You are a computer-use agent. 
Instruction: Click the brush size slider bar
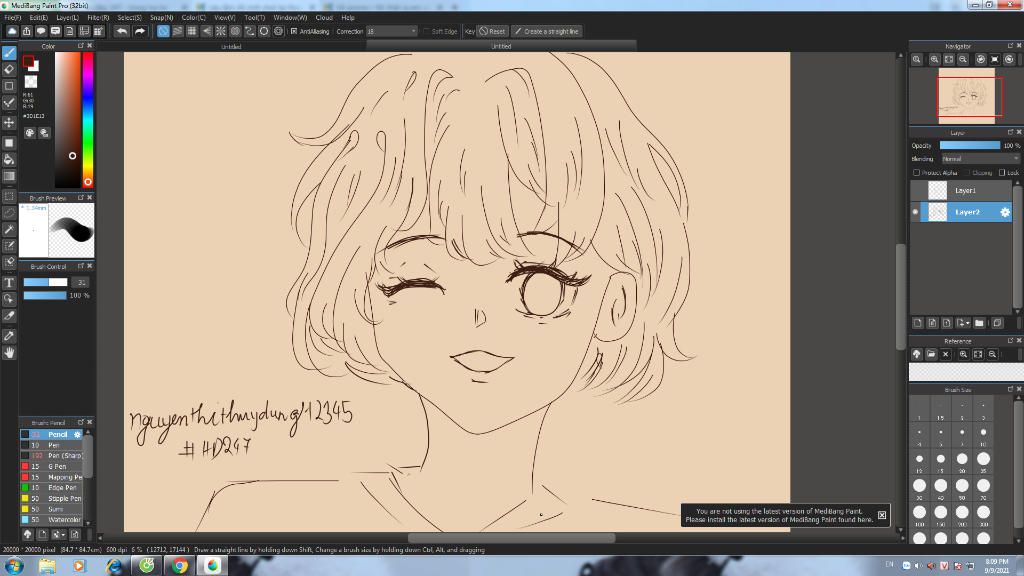[x=45, y=282]
